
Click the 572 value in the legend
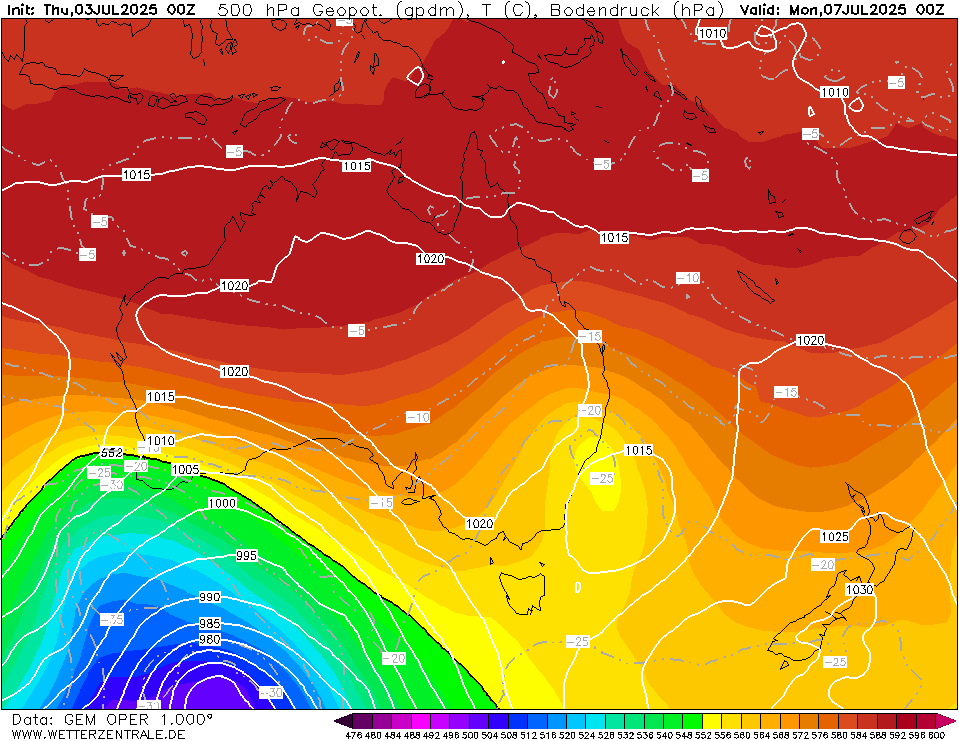click(799, 735)
